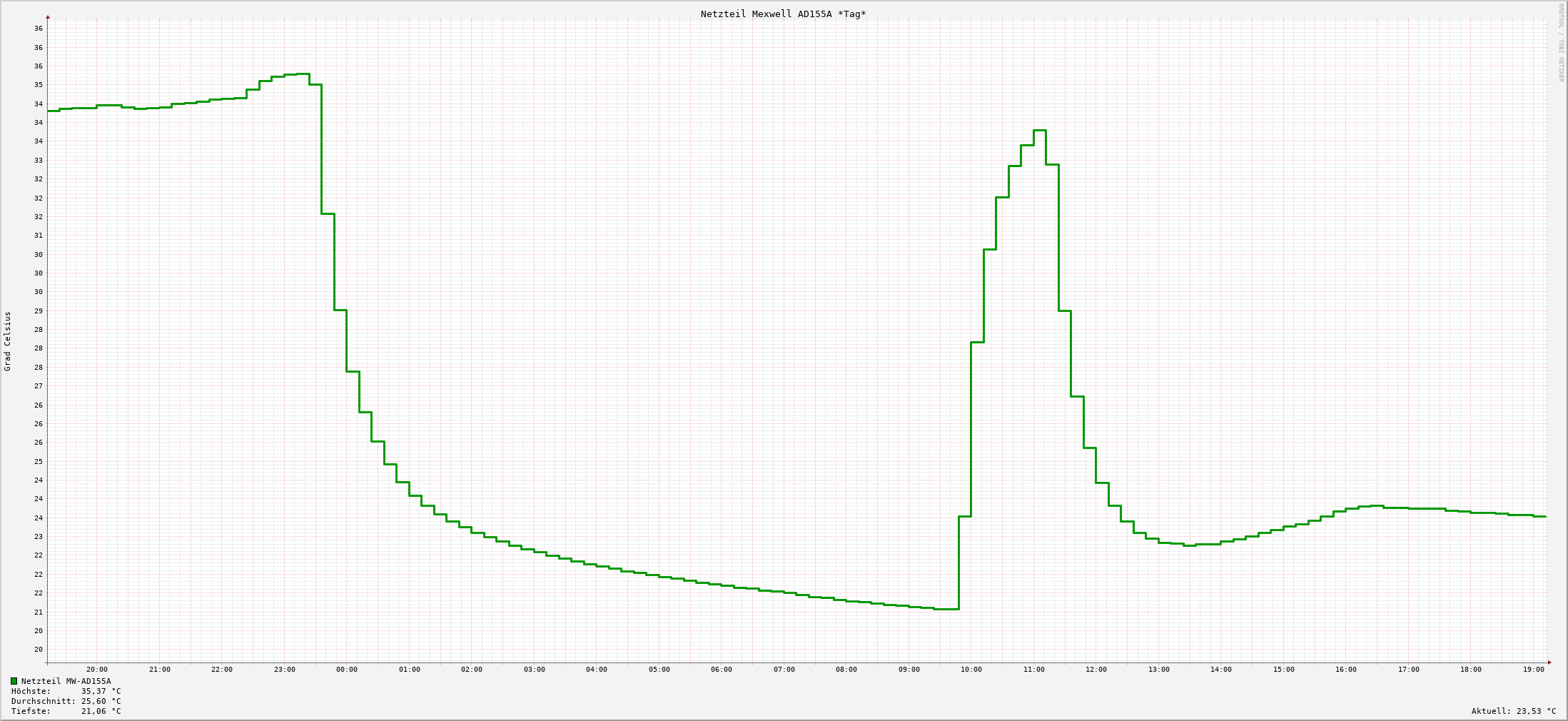Click the 11:00 peak of the green curve
This screenshot has width=1568, height=721.
pos(1040,131)
